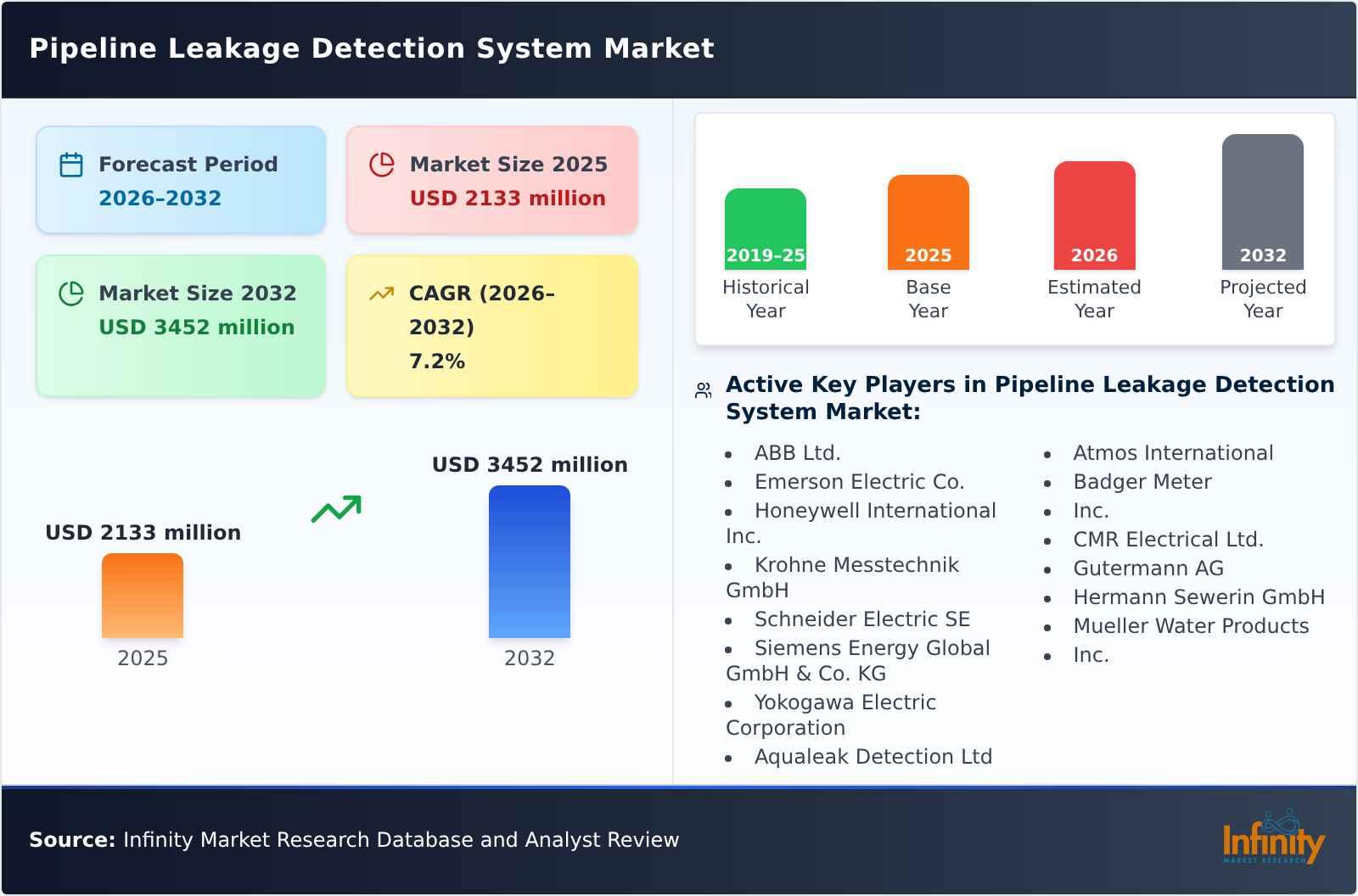Viewport: 1358px width, 896px height.
Task: Click the Aqualeak Detection Ltd bullet item
Action: (x=873, y=756)
